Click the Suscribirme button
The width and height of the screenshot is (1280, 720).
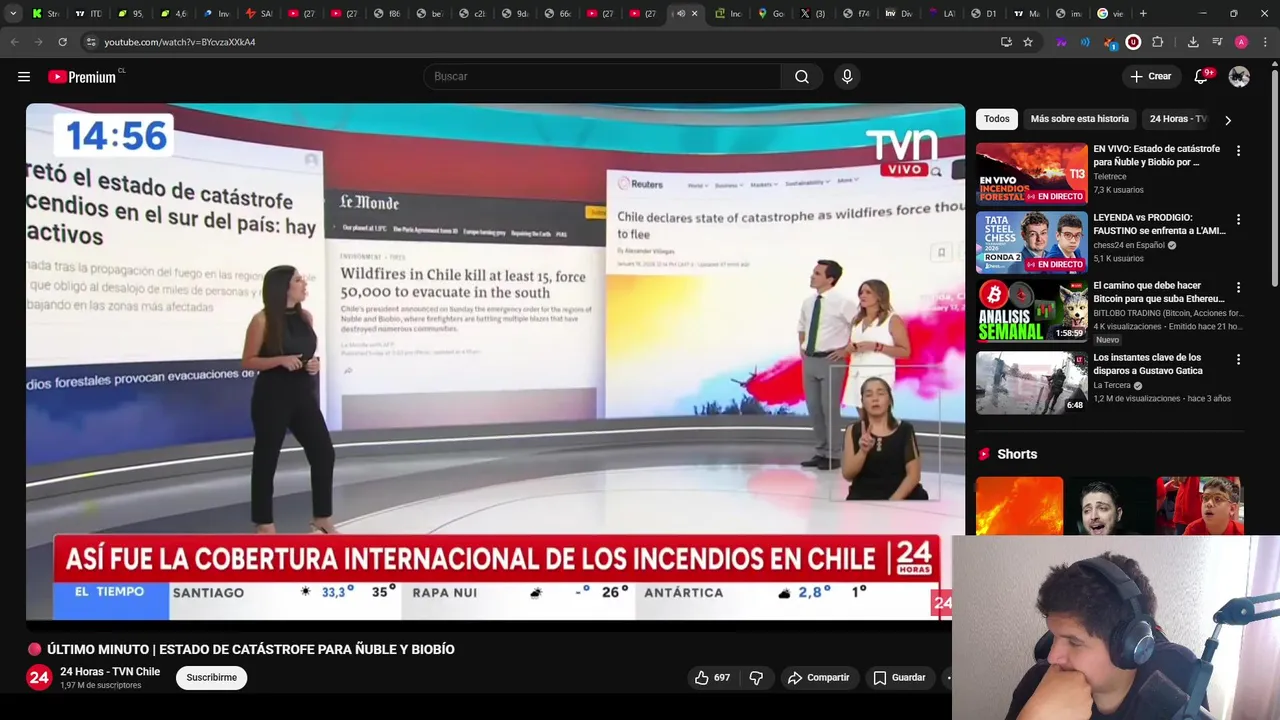(211, 677)
